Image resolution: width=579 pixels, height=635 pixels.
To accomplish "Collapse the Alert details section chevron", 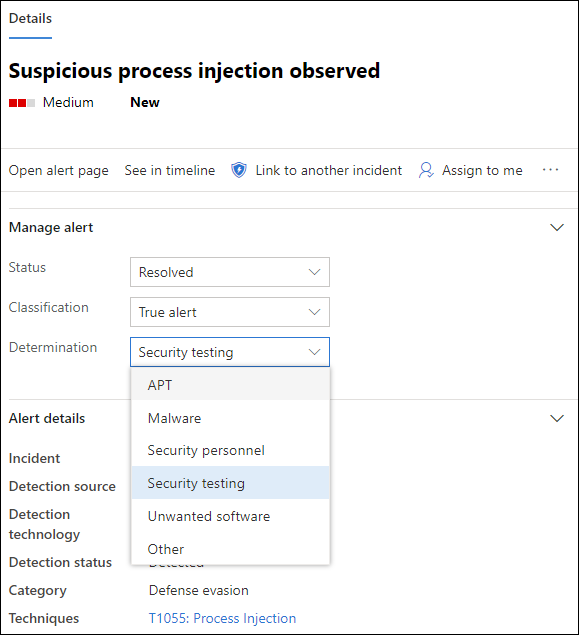I will (557, 418).
